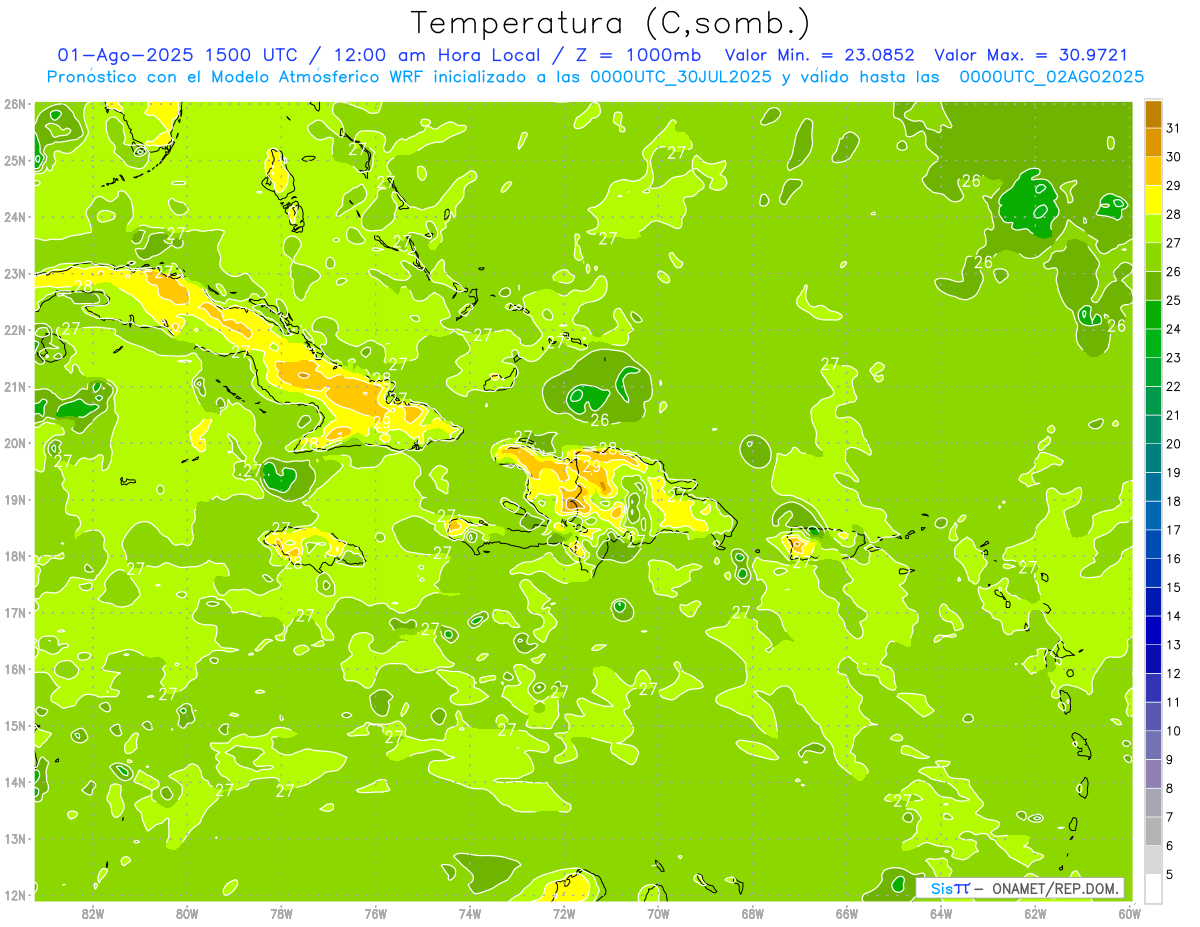Click the '0000UTC_30JUL2025' initialization time
1200x927 pixels.
pos(683,77)
